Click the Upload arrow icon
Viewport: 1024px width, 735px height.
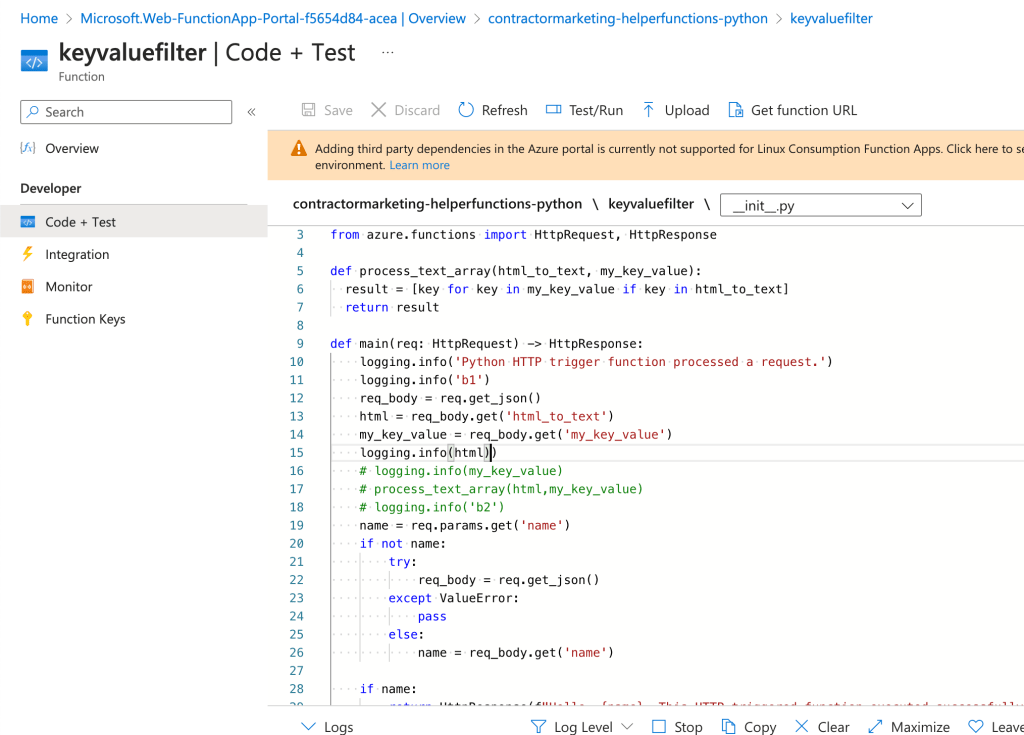click(x=648, y=110)
